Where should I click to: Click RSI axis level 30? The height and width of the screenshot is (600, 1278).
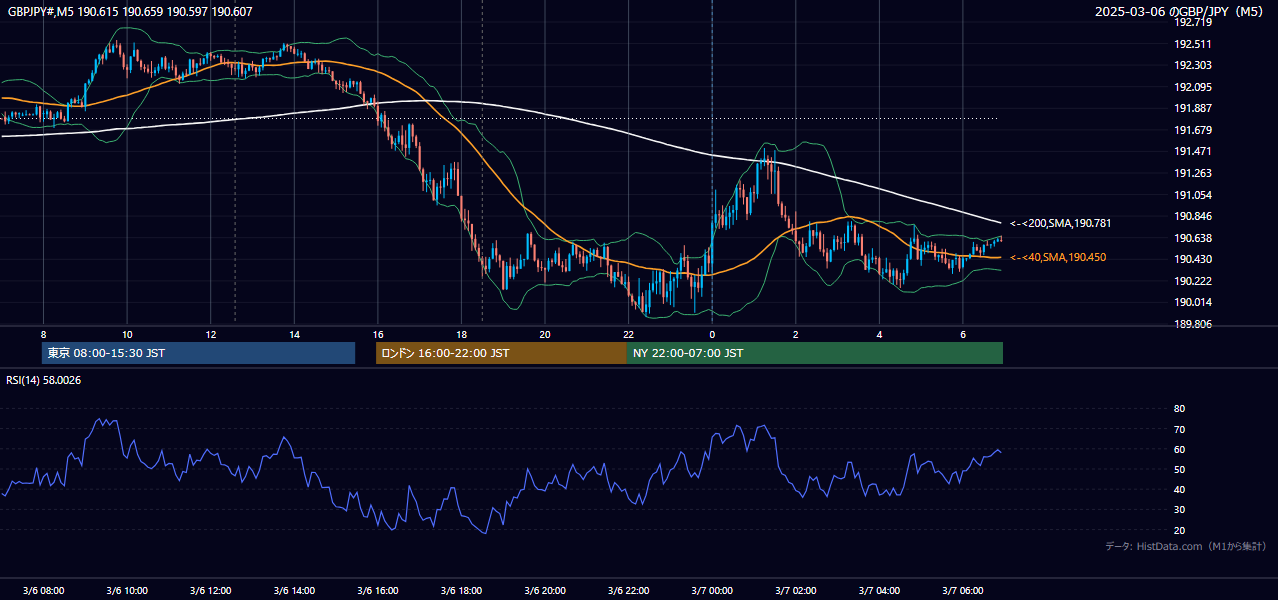pos(1179,510)
